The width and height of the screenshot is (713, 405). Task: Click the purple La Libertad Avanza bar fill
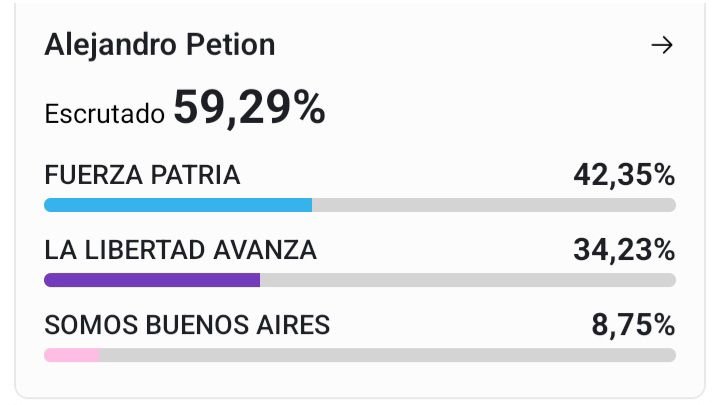pos(152,280)
